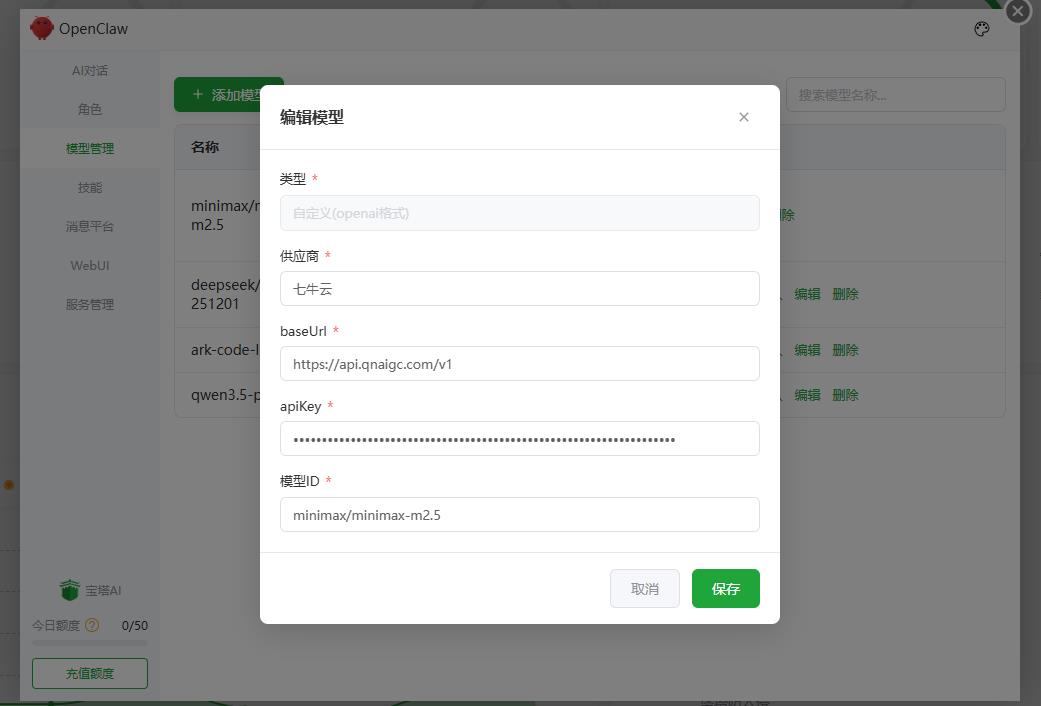Select the 技能 sidebar menu item
The width and height of the screenshot is (1041, 706).
90,187
